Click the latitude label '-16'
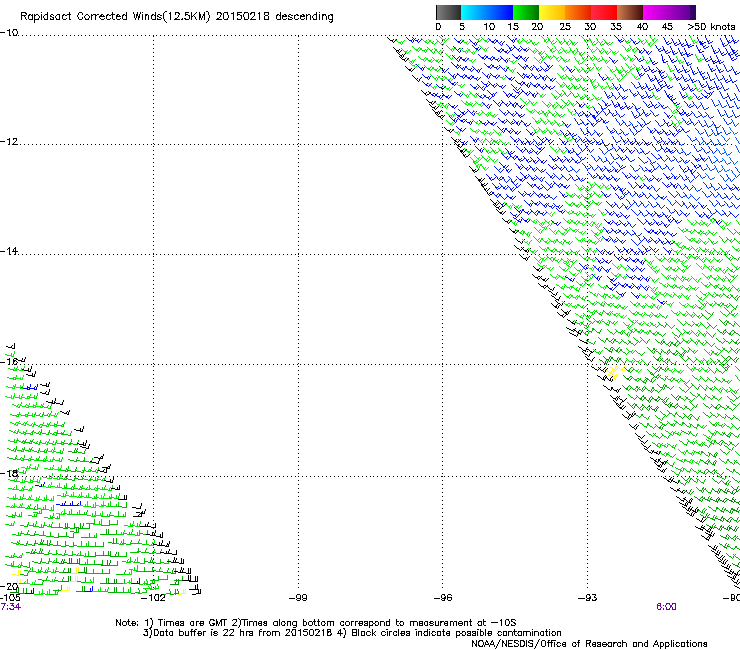 (8, 362)
